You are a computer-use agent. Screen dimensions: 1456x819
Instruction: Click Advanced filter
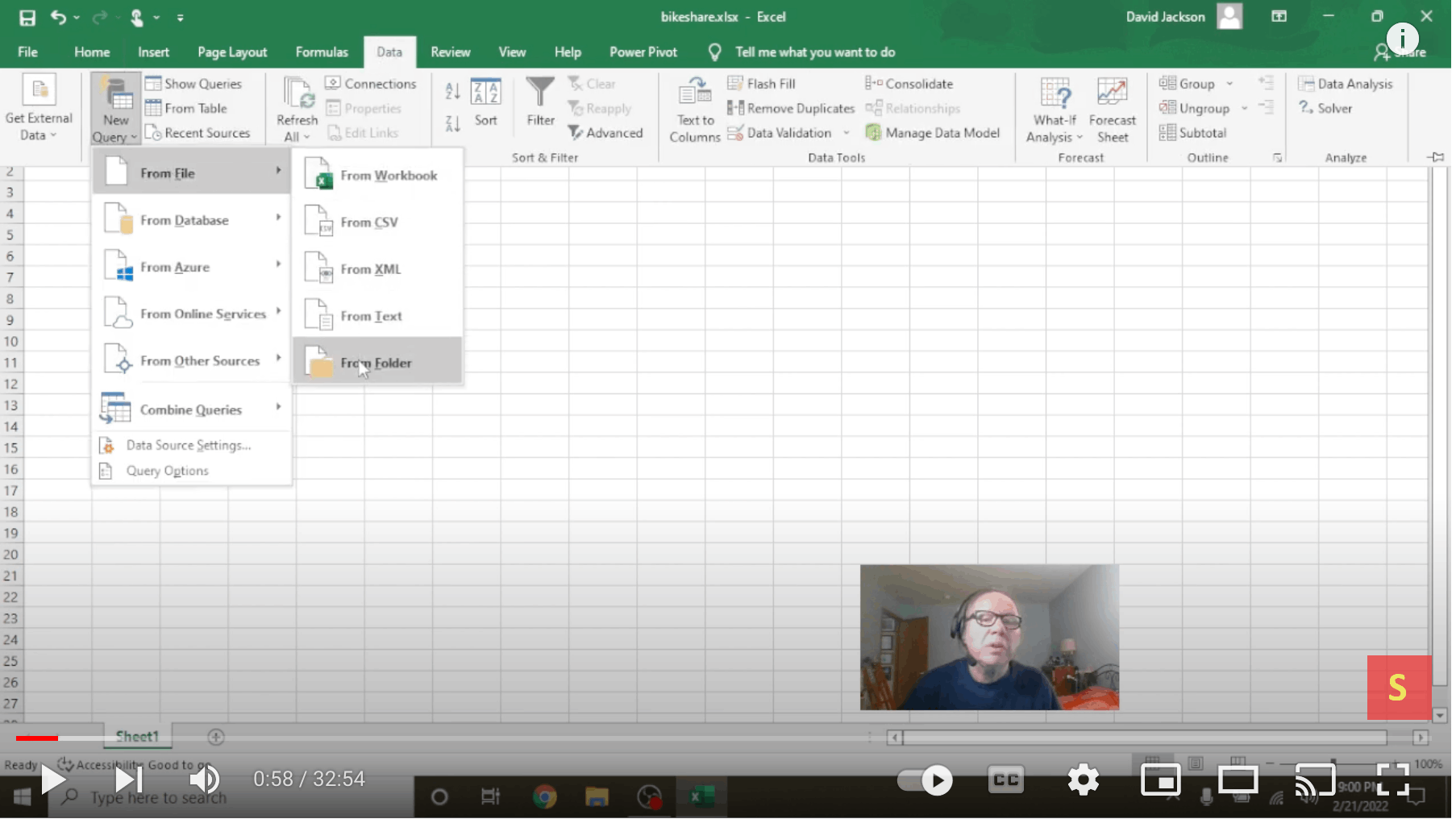(x=605, y=133)
